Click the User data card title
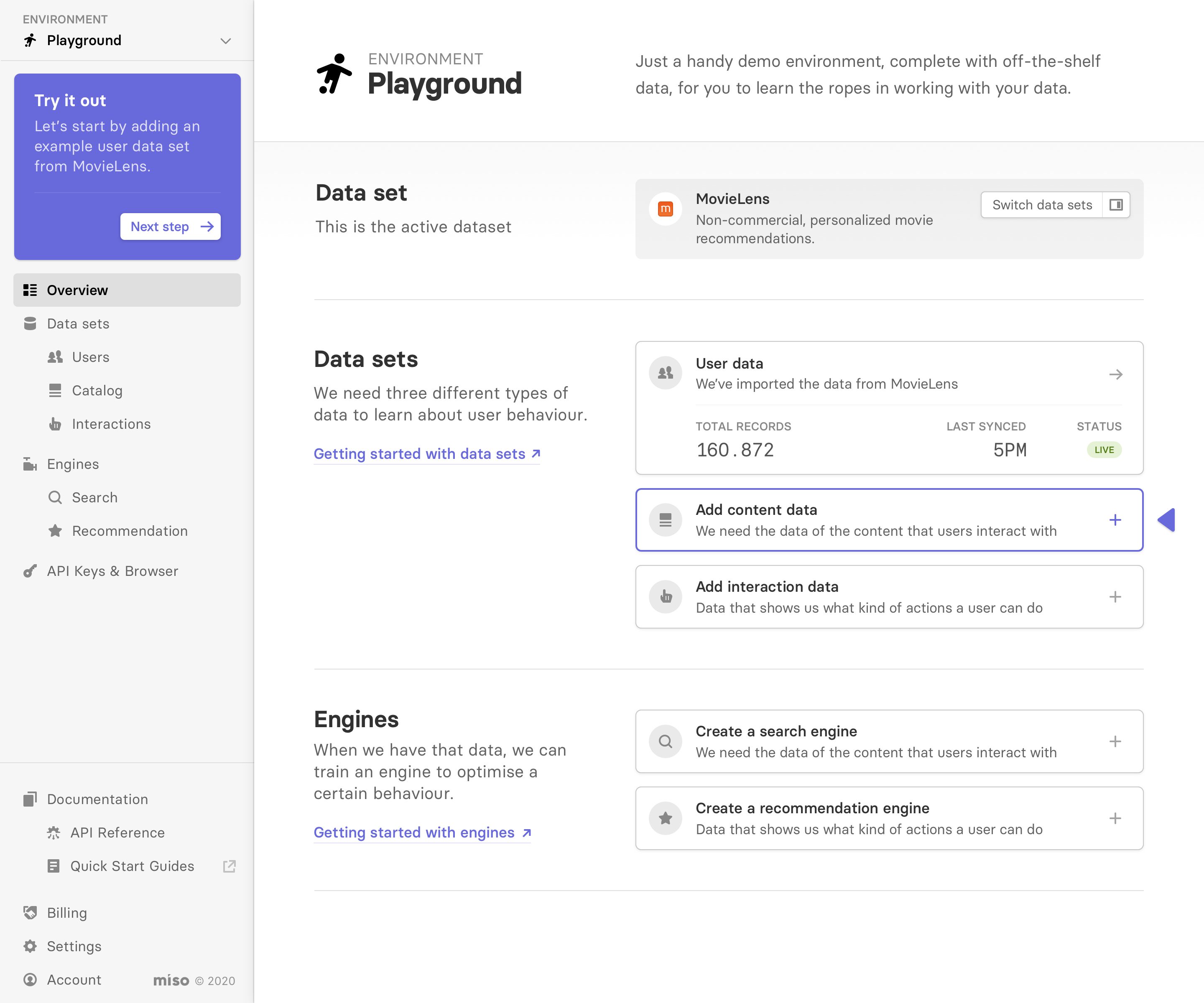Screen dimensions: 1204x1003 [729, 363]
